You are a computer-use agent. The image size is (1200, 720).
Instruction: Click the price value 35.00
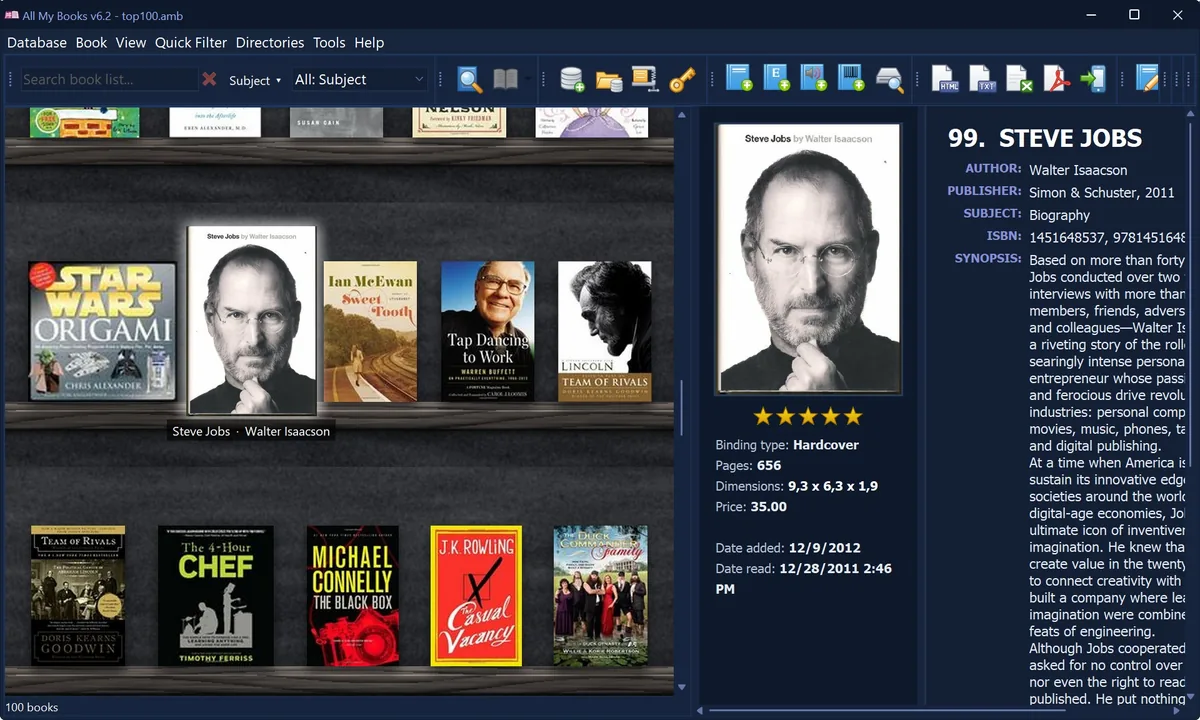768,507
